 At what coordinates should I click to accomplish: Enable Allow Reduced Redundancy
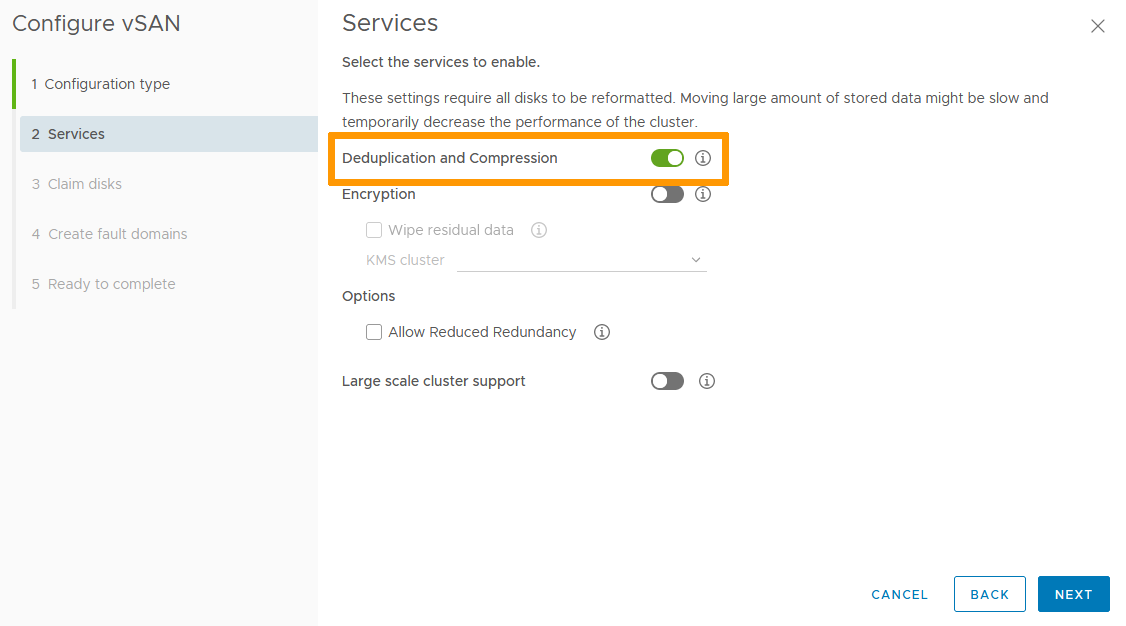pyautogui.click(x=374, y=331)
